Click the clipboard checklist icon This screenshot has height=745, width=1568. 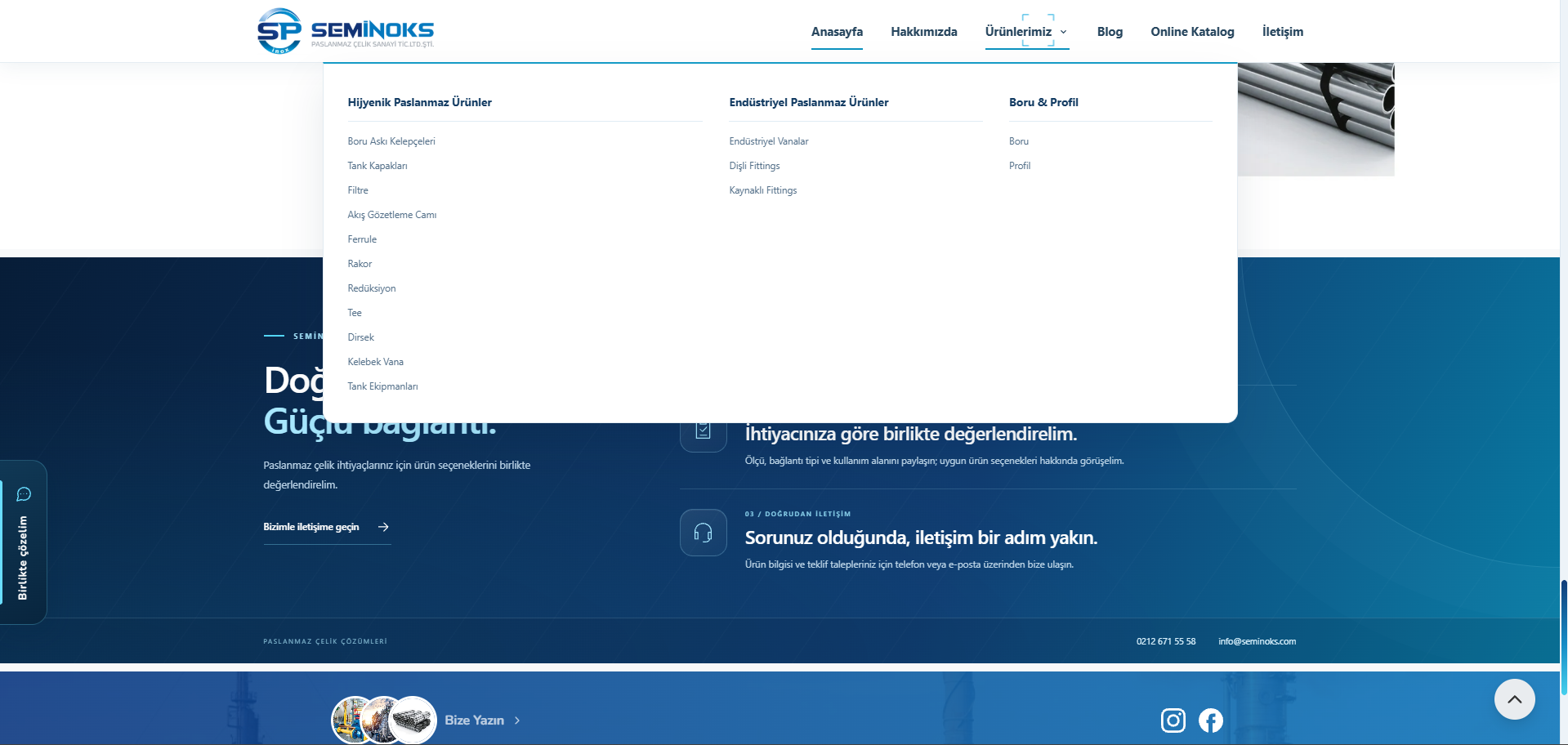703,430
